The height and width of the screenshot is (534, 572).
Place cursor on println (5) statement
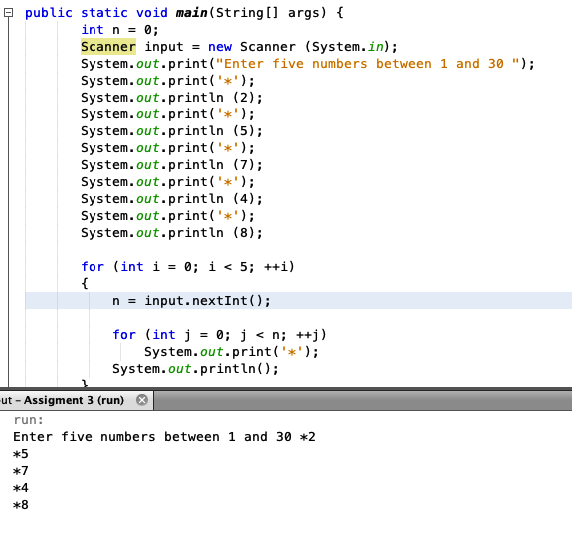(x=171, y=131)
